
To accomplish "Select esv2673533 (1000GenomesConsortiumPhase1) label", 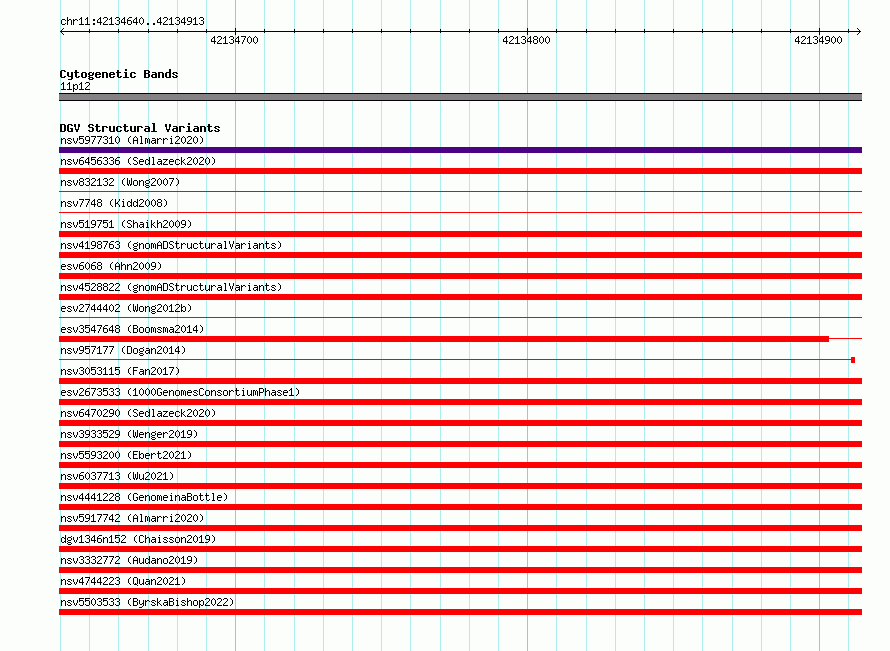I will coord(180,392).
